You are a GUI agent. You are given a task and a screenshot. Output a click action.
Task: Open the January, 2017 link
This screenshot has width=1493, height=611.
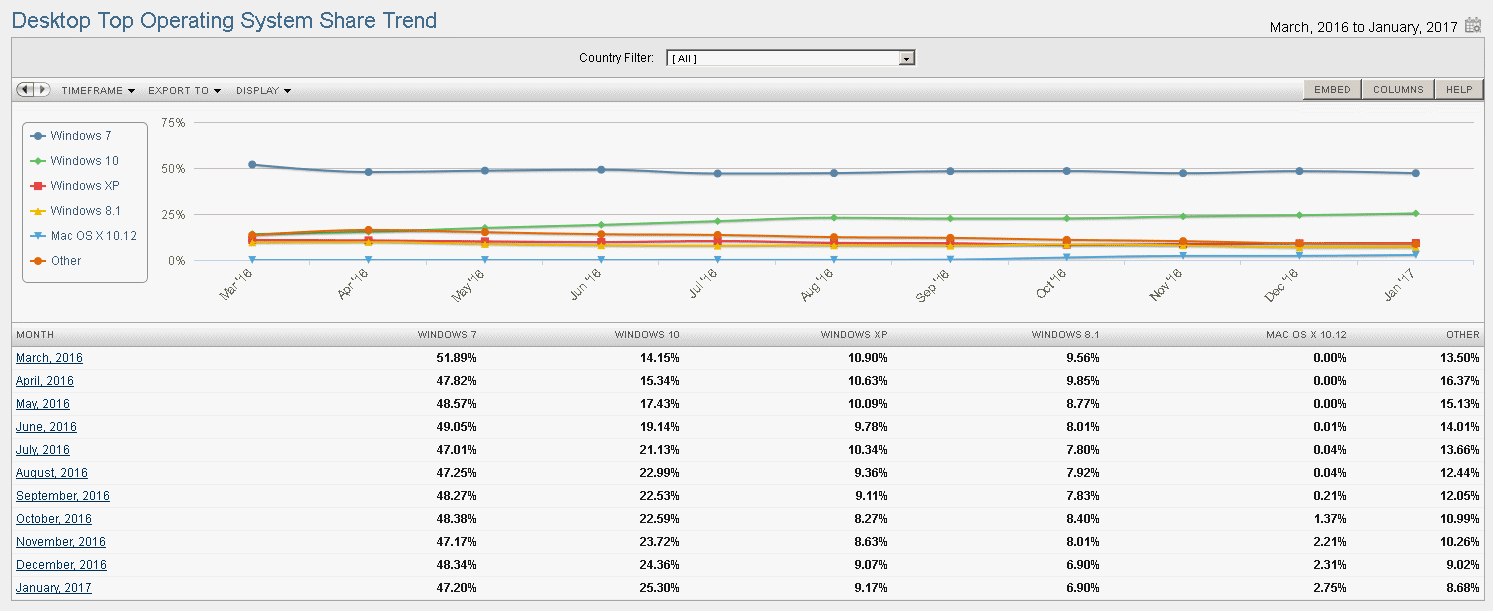[x=54, y=588]
